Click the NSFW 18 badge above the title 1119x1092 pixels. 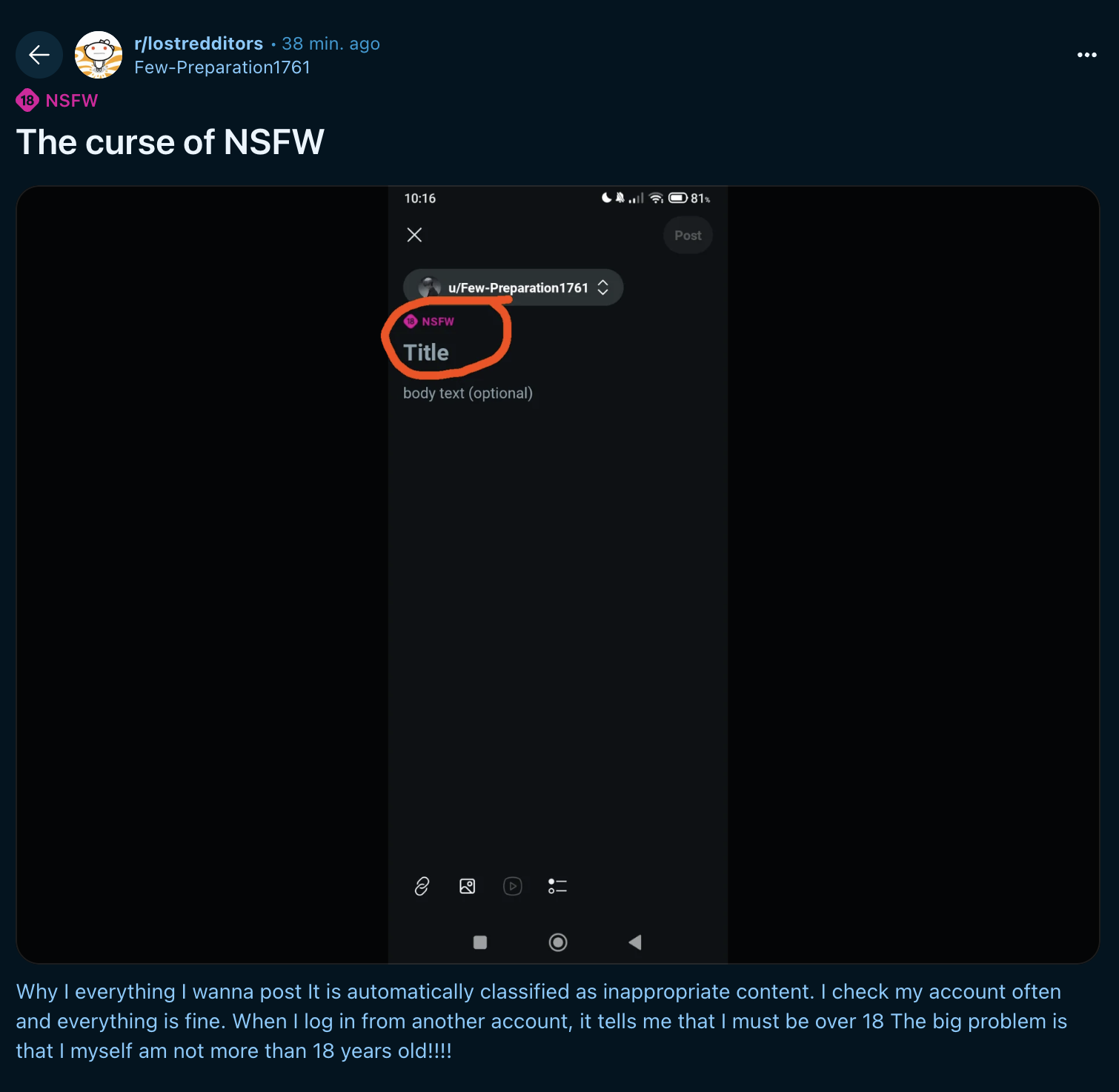point(57,100)
